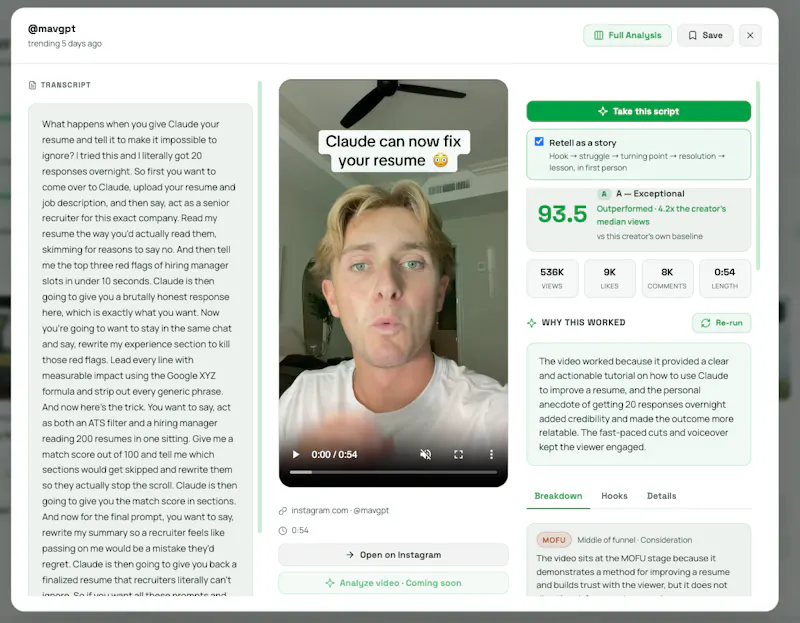Click Analyze video Coming soon button
The image size is (800, 623).
[393, 583]
